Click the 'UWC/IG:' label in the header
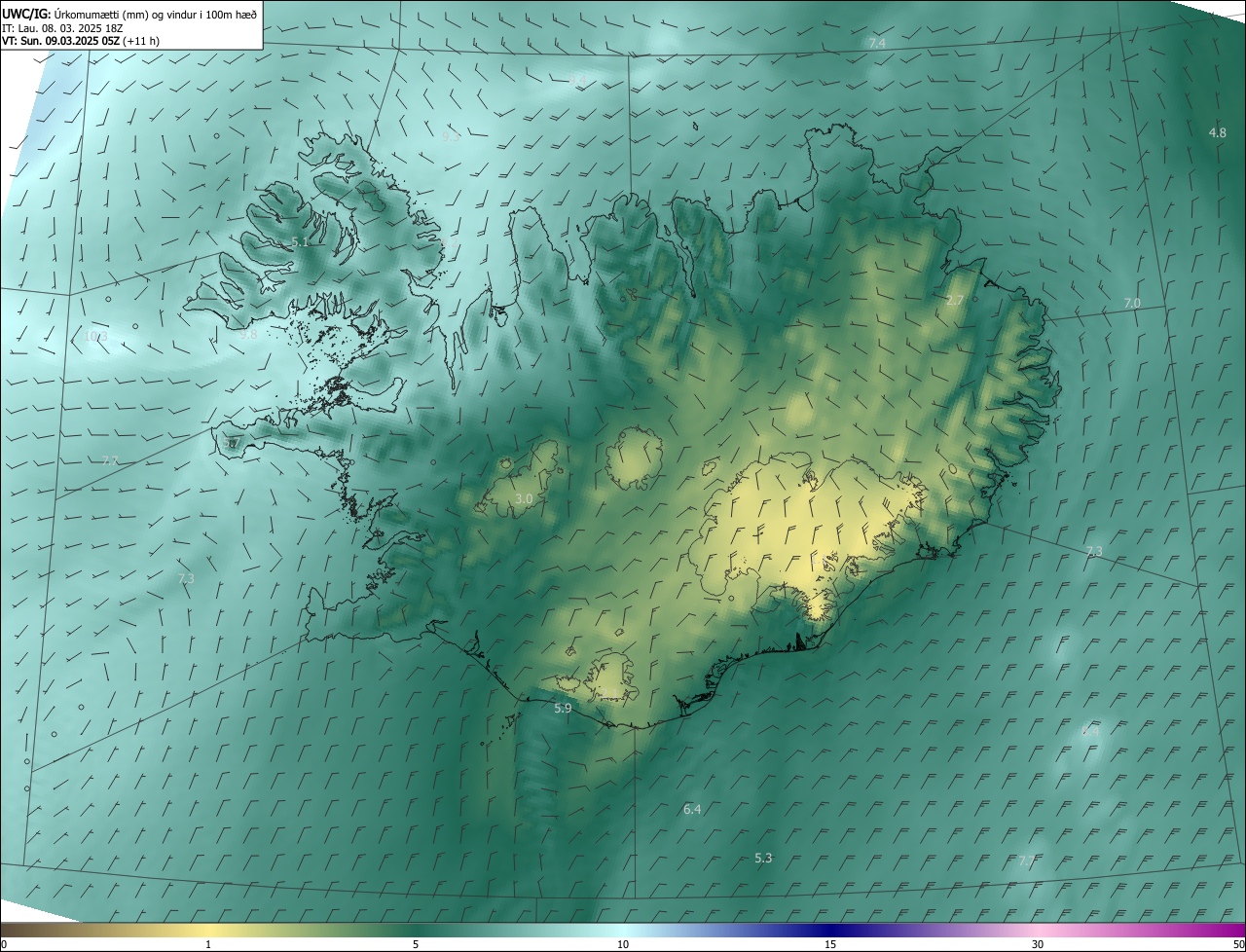The height and width of the screenshot is (952, 1246). 26,14
